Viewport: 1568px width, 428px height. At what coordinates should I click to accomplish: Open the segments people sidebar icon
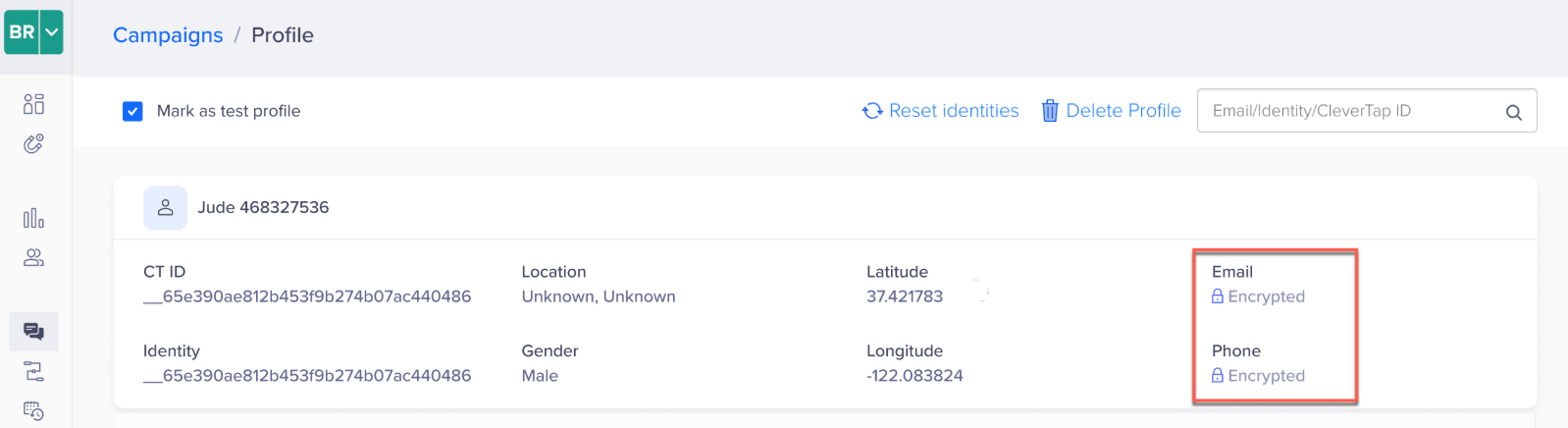33,258
